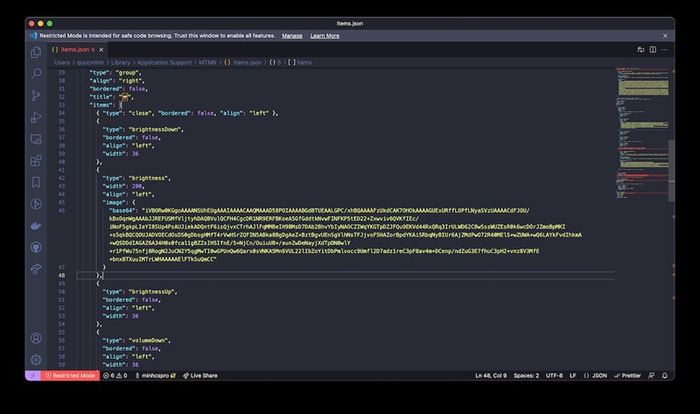Open the Docker view in activity bar

[x=36, y=226]
